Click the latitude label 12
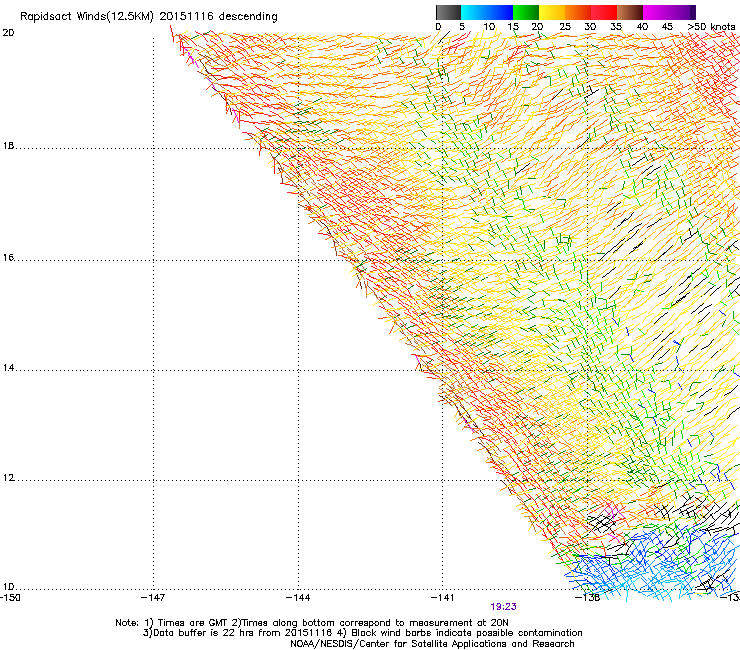 [x=8, y=478]
